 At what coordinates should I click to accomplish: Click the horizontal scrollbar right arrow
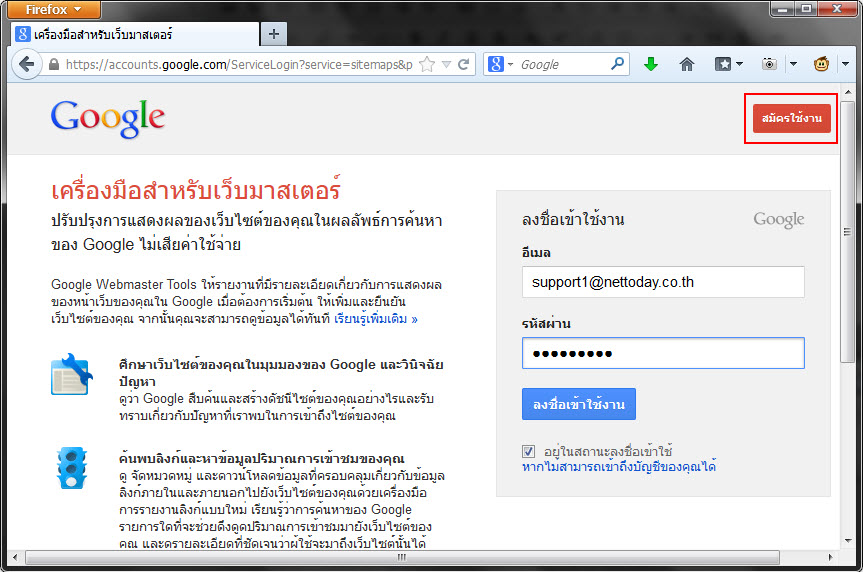pyautogui.click(x=830, y=557)
